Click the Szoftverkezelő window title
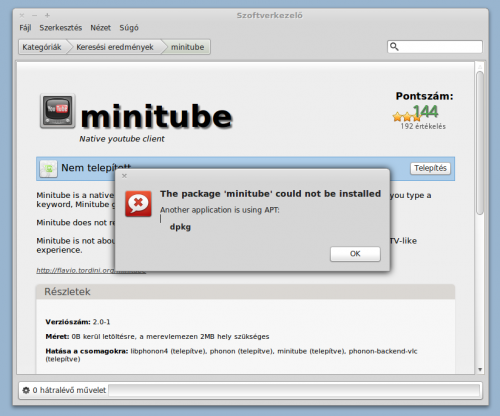Viewport: 500px width, 416px height. (270, 16)
